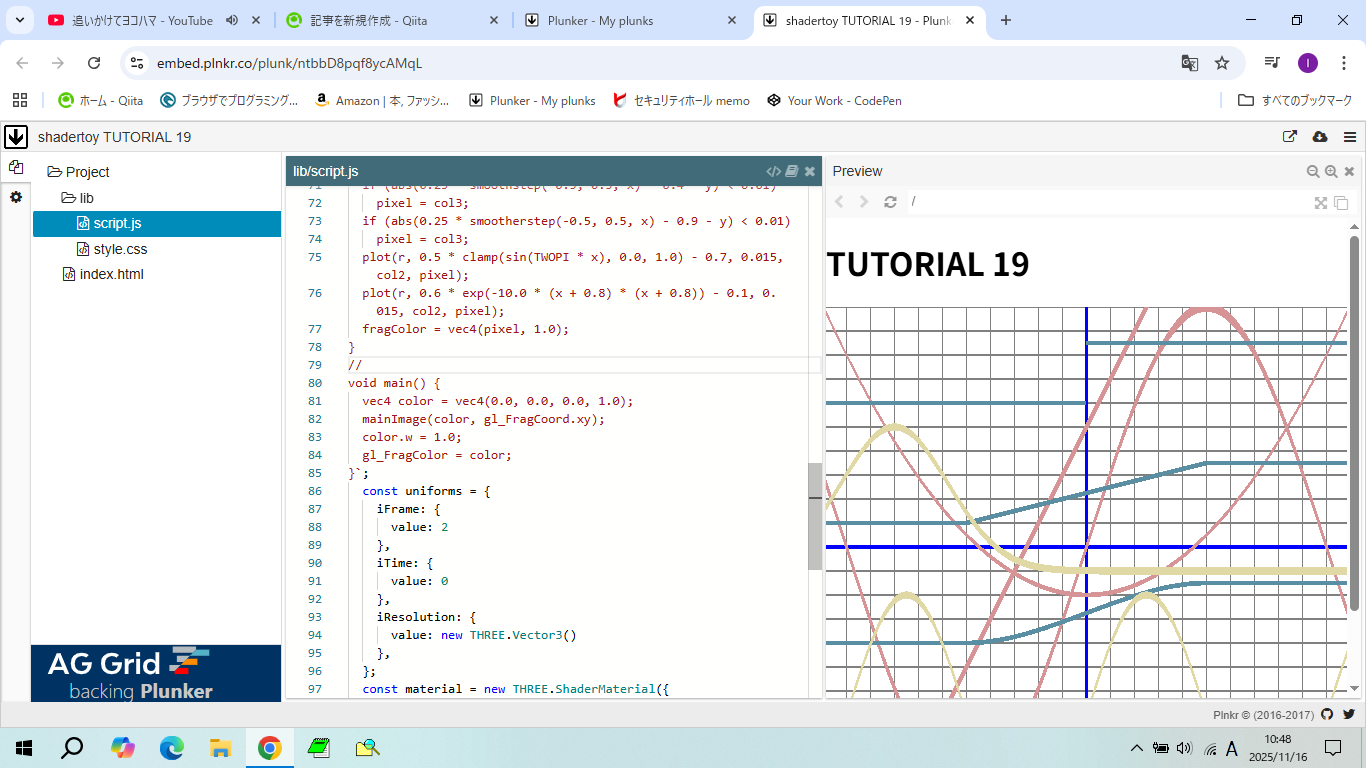Open Windows Start menu
Screen dimensions: 1366x768
coord(24,747)
